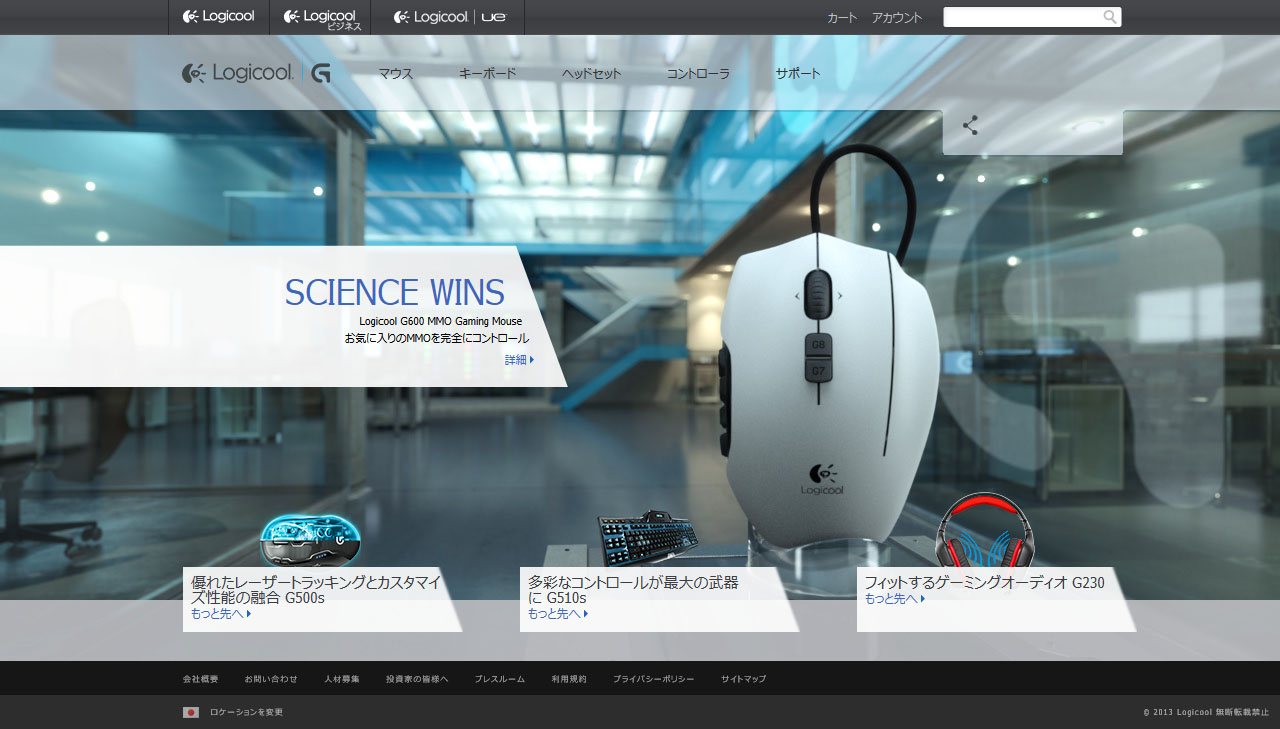The height and width of the screenshot is (729, 1280).
Task: Open the コントローラ menu
Action: coord(698,74)
